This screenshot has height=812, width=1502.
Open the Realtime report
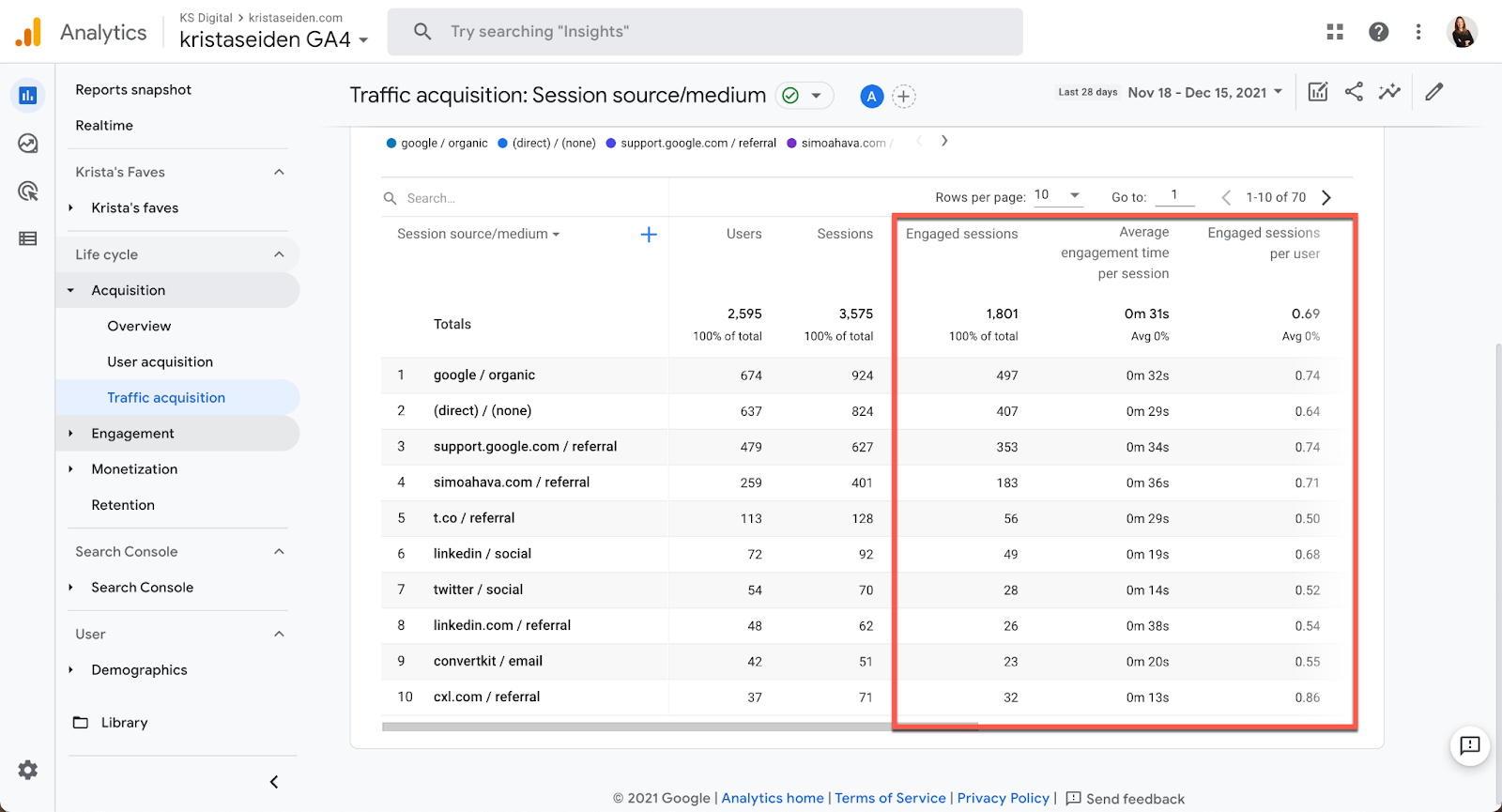pyautogui.click(x=104, y=126)
